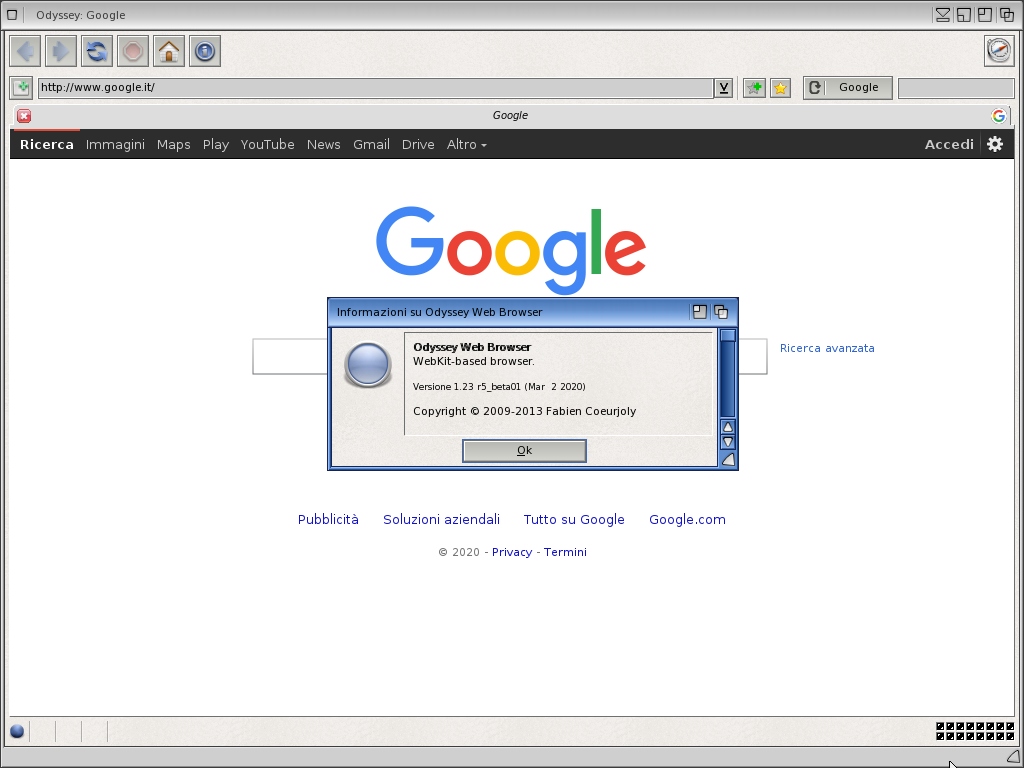
Task: Select YouTube in the Google top bar
Action: (267, 145)
